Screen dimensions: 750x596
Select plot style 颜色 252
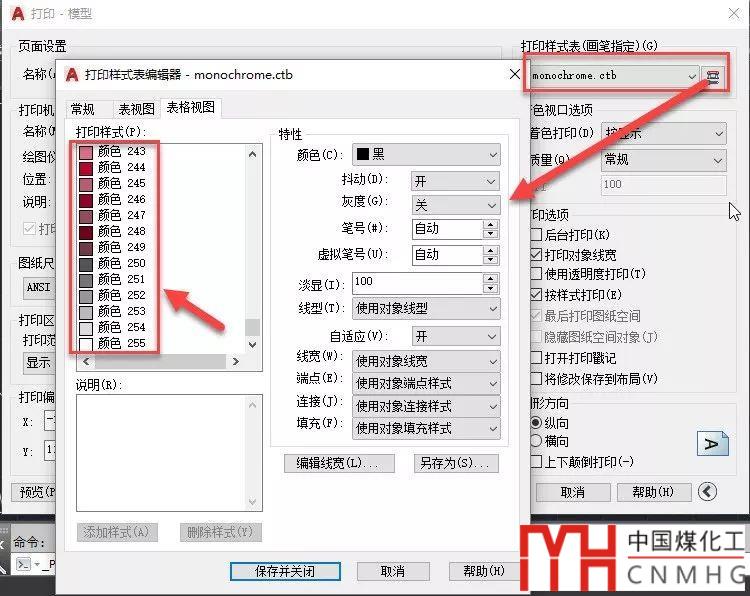(122, 296)
